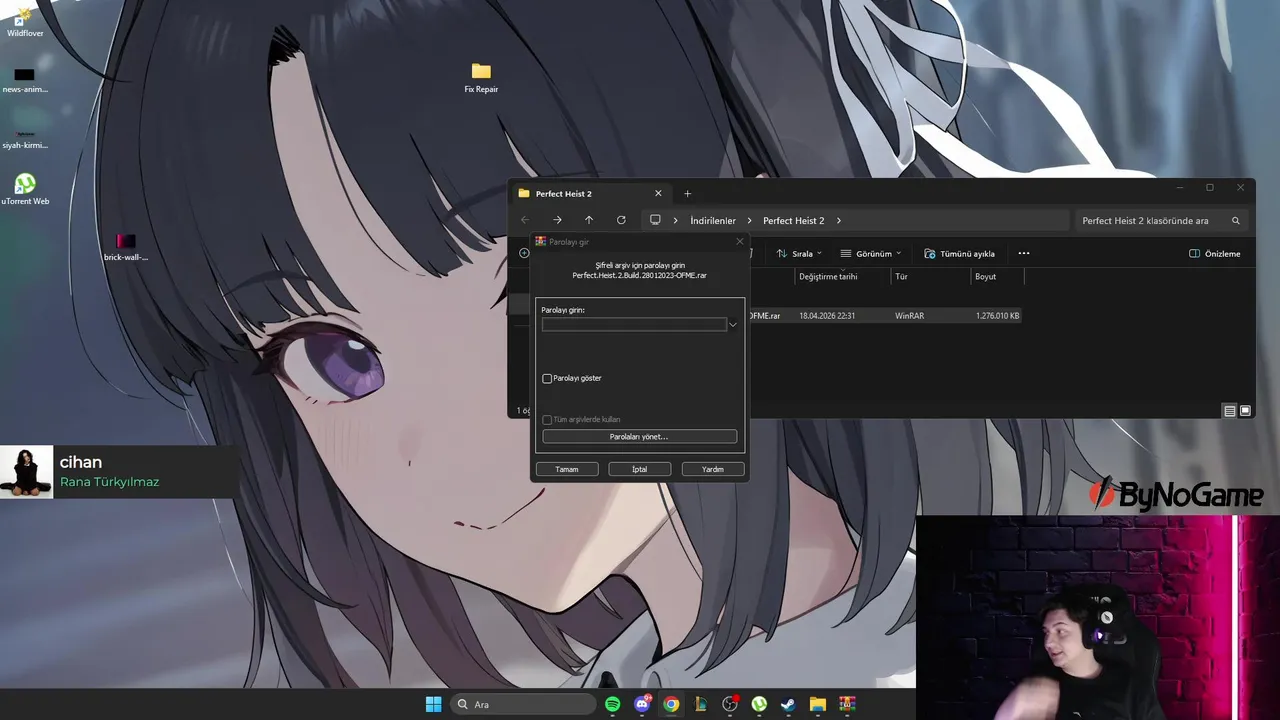Open the Görünüm view dropdown
The width and height of the screenshot is (1280, 720).
[x=871, y=254]
